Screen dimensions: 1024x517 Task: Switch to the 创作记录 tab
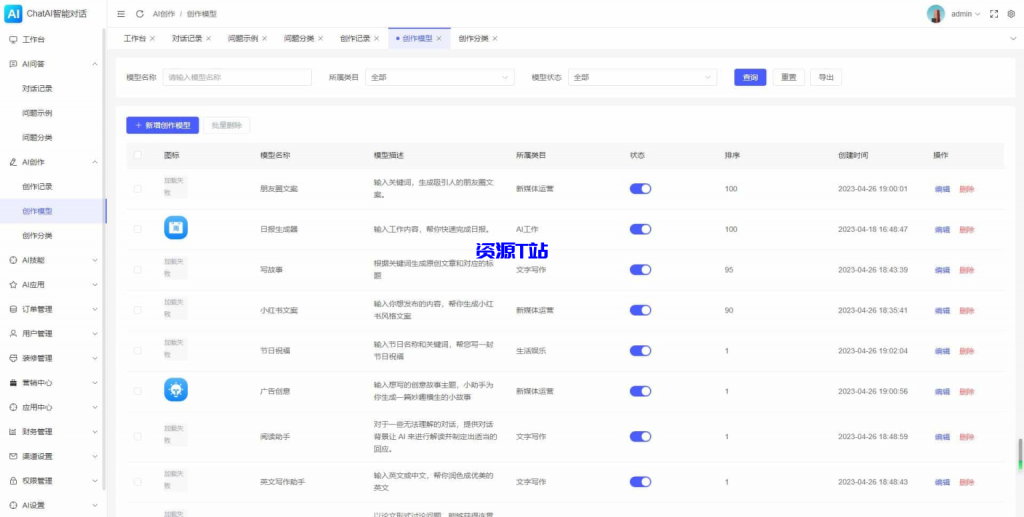click(355, 39)
